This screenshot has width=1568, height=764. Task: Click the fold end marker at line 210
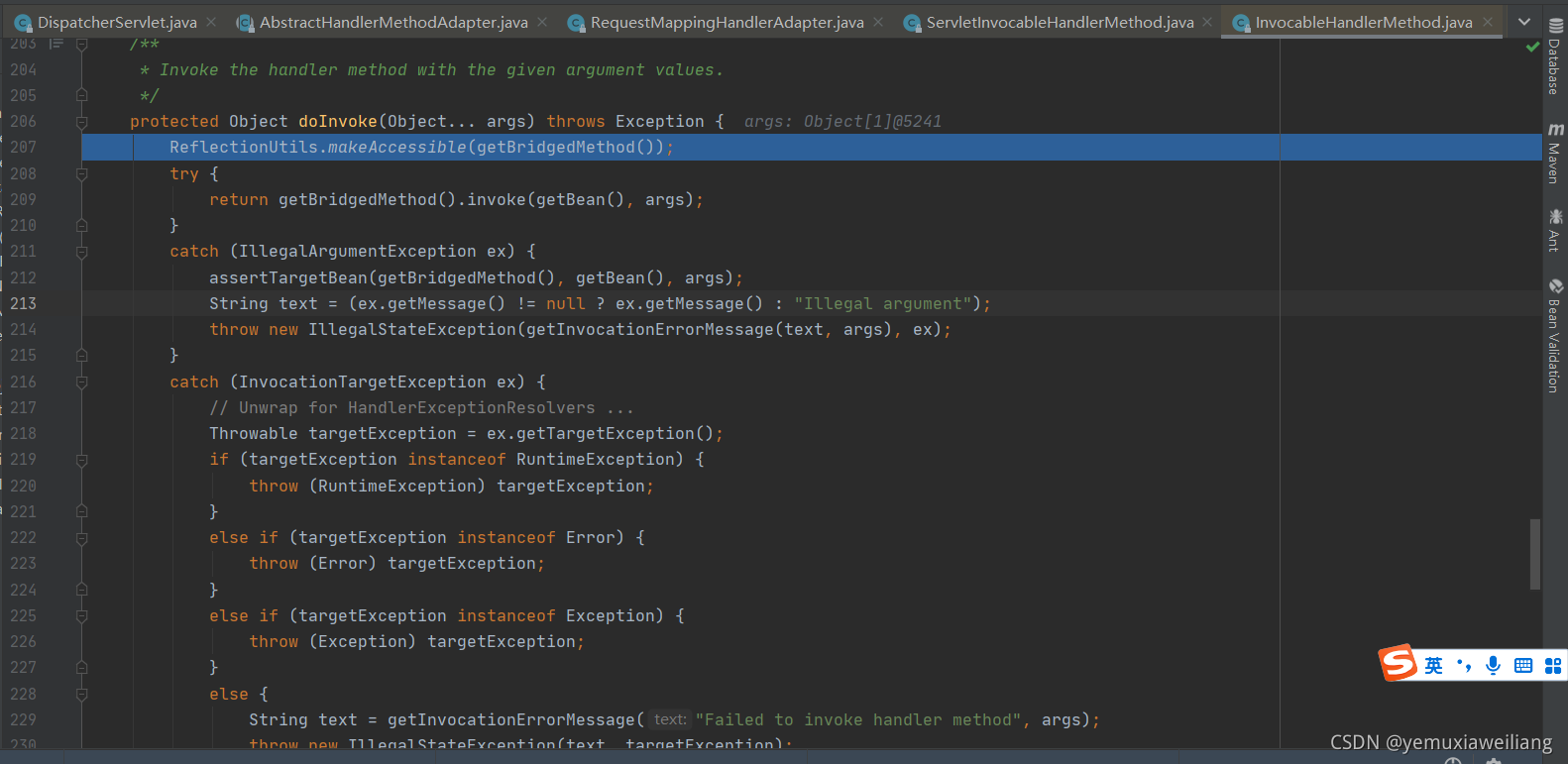click(x=82, y=225)
